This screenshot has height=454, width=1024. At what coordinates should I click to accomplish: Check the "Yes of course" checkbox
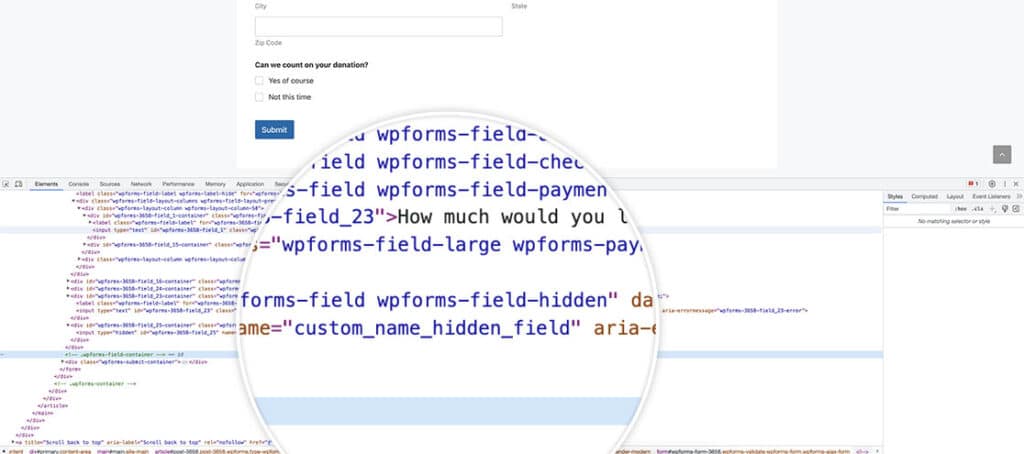pyautogui.click(x=259, y=80)
